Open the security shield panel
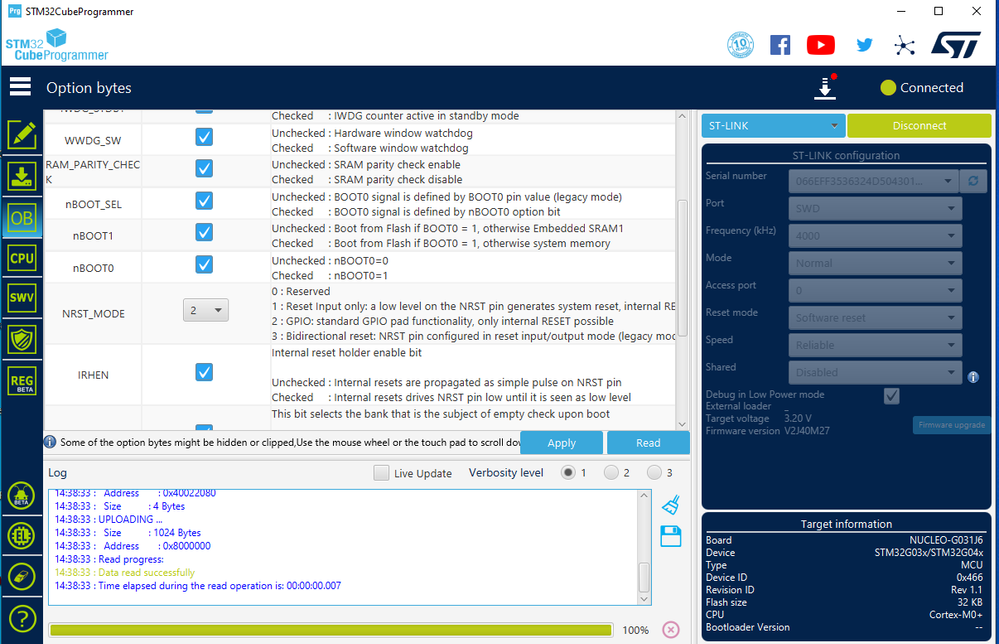 [22, 340]
